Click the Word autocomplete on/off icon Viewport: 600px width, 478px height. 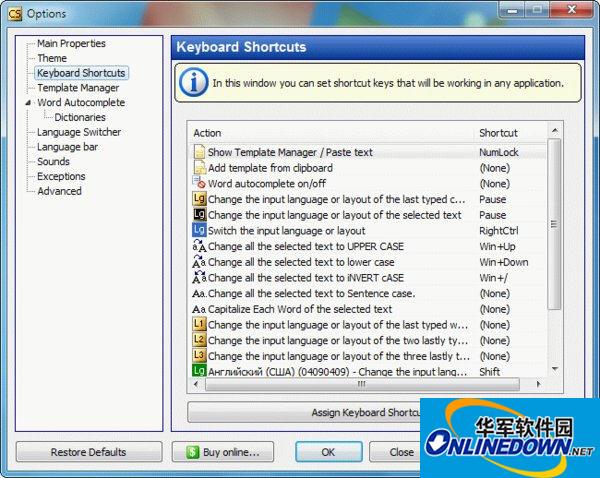[x=199, y=183]
